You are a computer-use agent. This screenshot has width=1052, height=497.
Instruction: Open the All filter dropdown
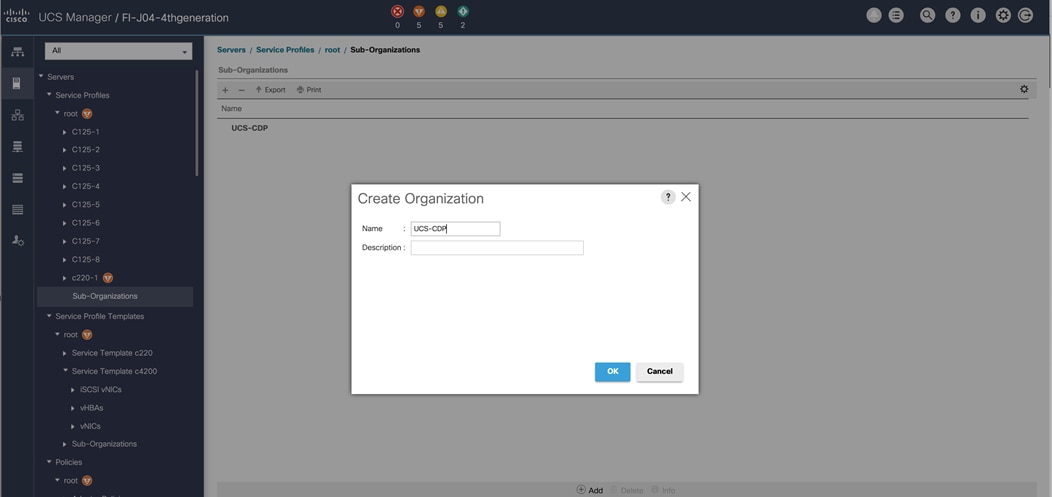click(119, 51)
